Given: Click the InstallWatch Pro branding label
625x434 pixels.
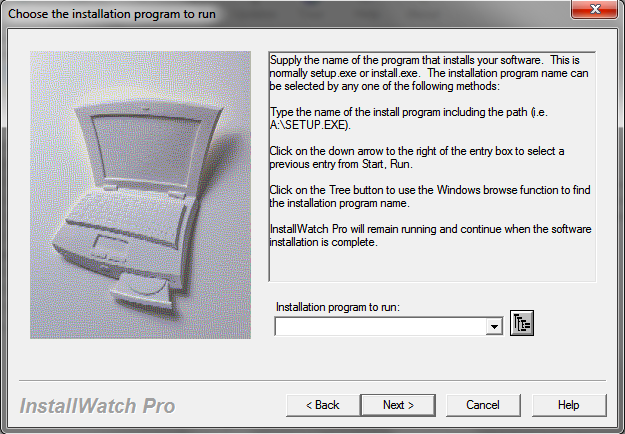Looking at the screenshot, I should [x=98, y=406].
